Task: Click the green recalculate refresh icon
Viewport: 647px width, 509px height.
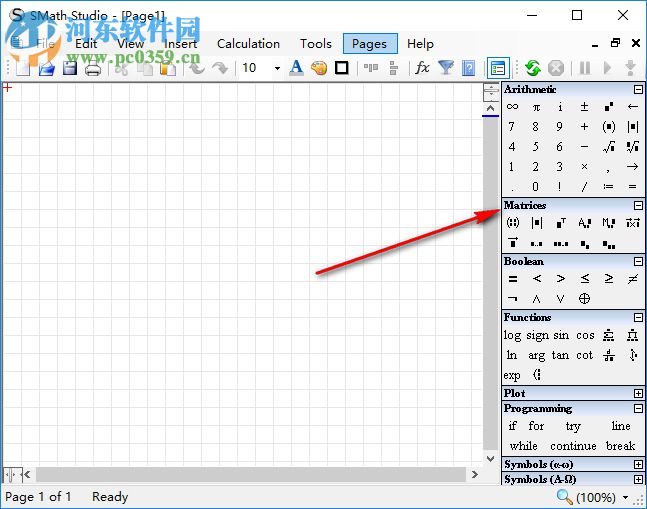Action: 533,68
